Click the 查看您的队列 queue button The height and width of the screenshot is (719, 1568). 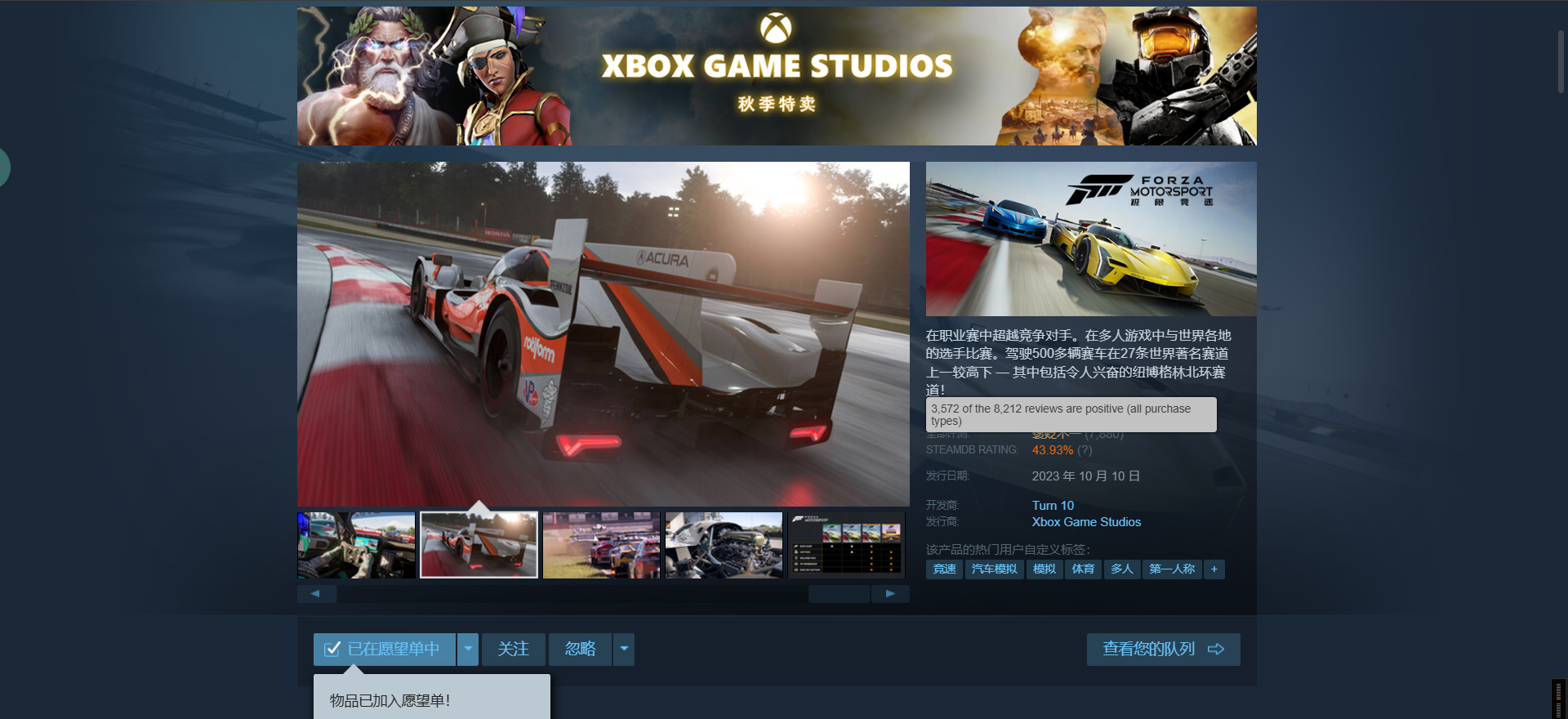click(x=1164, y=650)
